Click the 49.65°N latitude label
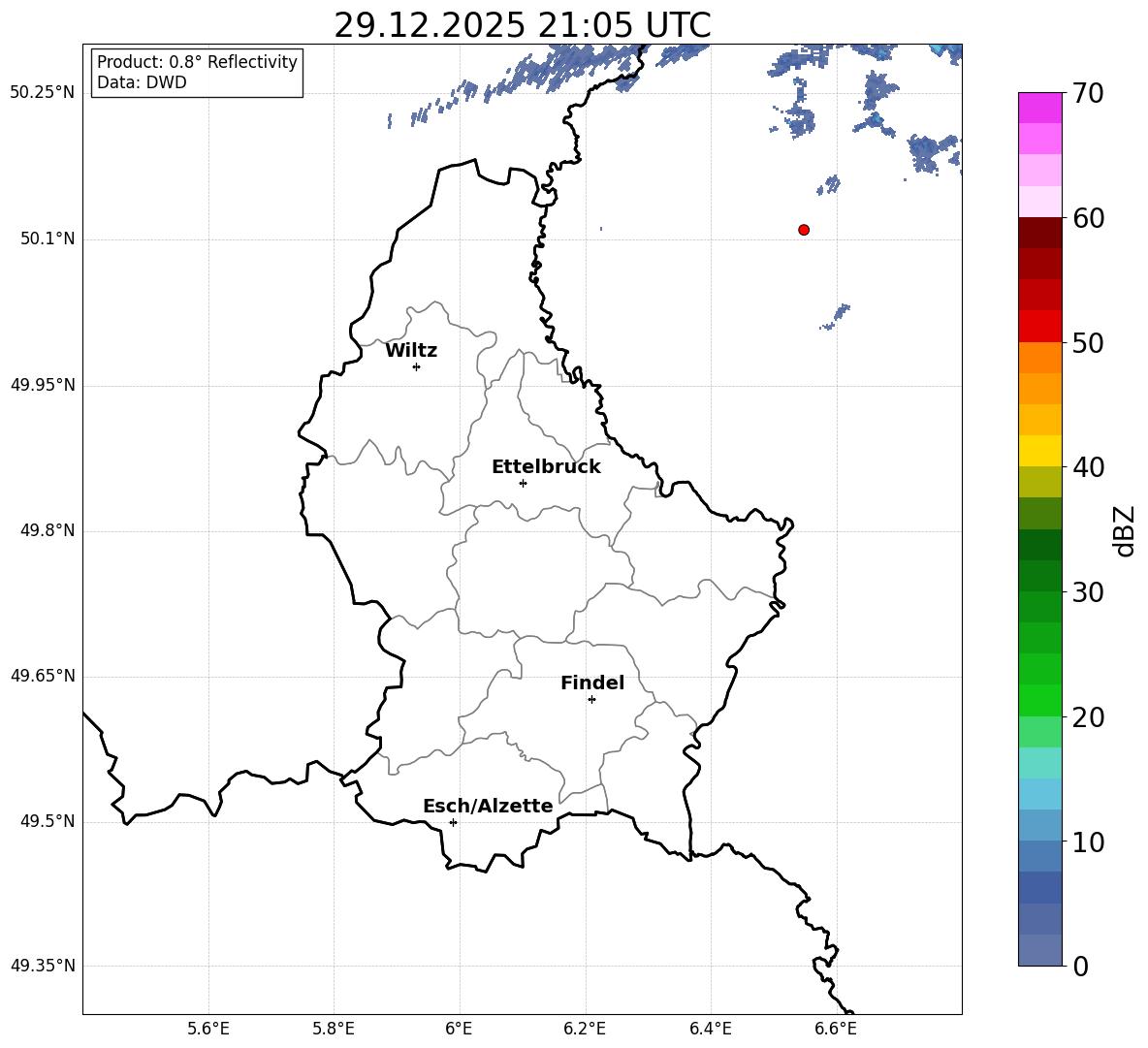The height and width of the screenshot is (1048, 1148). [x=43, y=676]
